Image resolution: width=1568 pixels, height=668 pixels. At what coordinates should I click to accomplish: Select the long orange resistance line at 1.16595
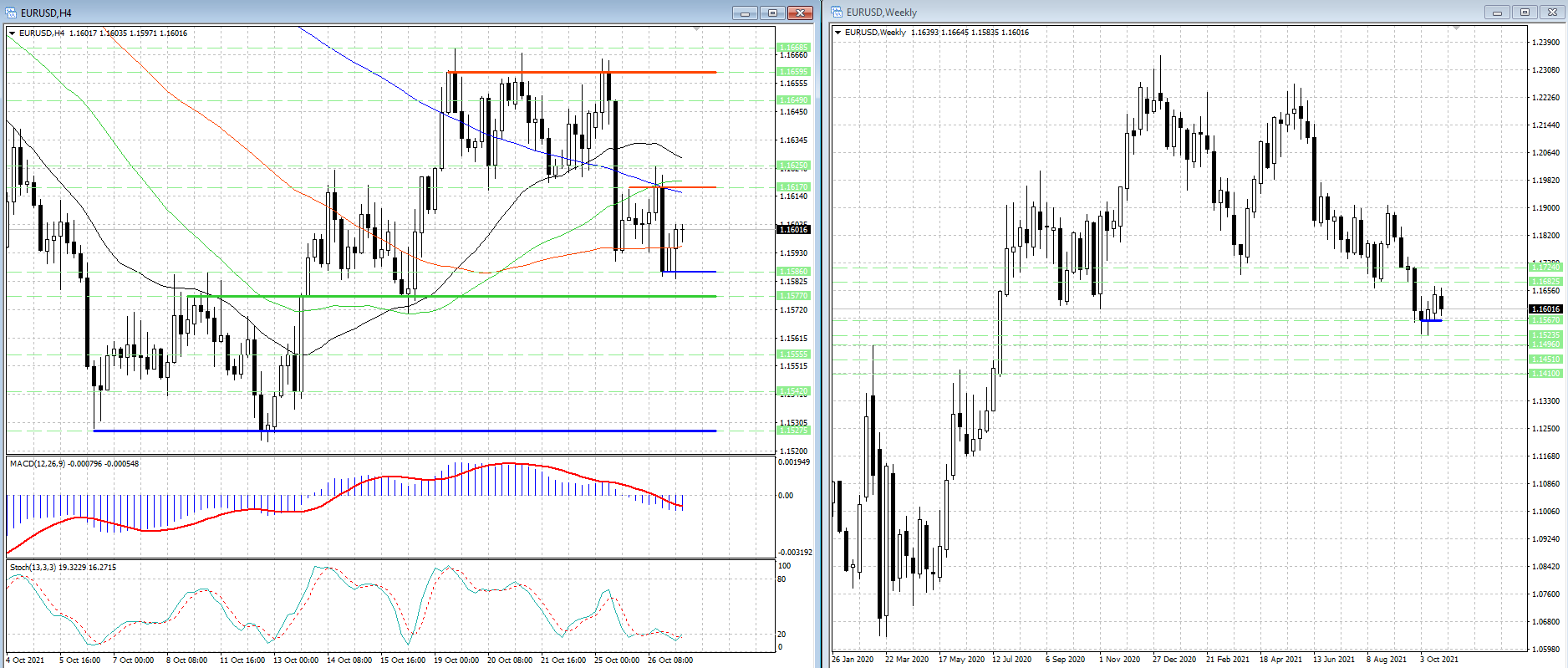click(582, 73)
